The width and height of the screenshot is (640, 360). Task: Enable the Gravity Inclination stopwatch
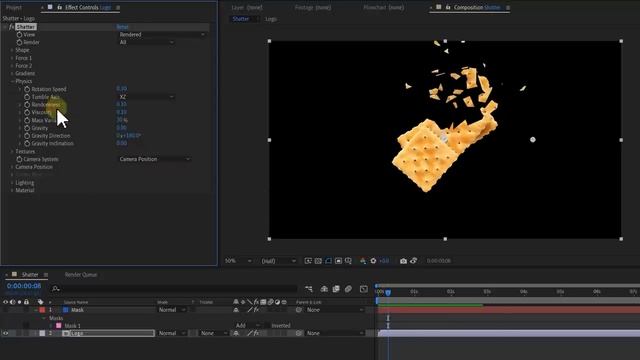[27, 143]
